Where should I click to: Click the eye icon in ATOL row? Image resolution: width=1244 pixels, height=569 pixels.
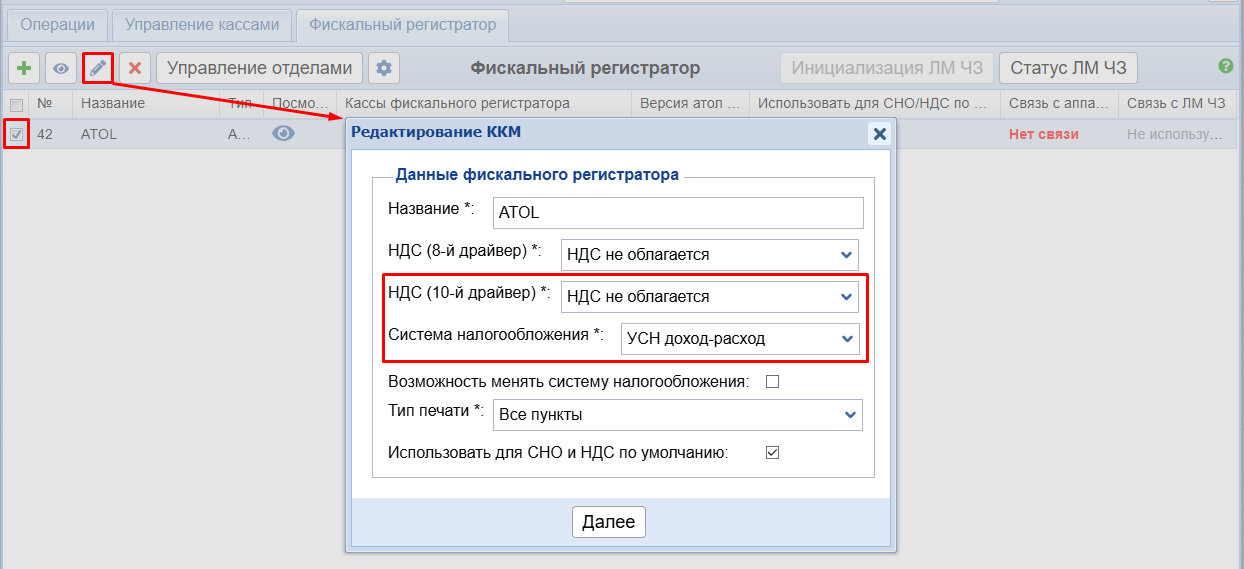click(284, 134)
